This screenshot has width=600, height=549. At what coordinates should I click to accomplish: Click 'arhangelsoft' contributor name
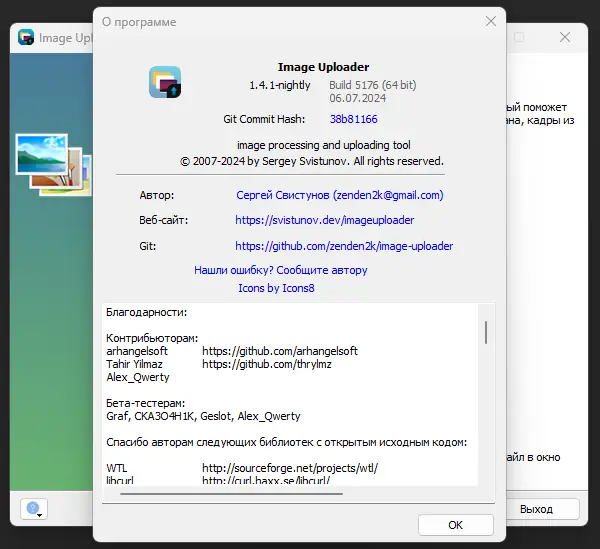[x=137, y=351]
